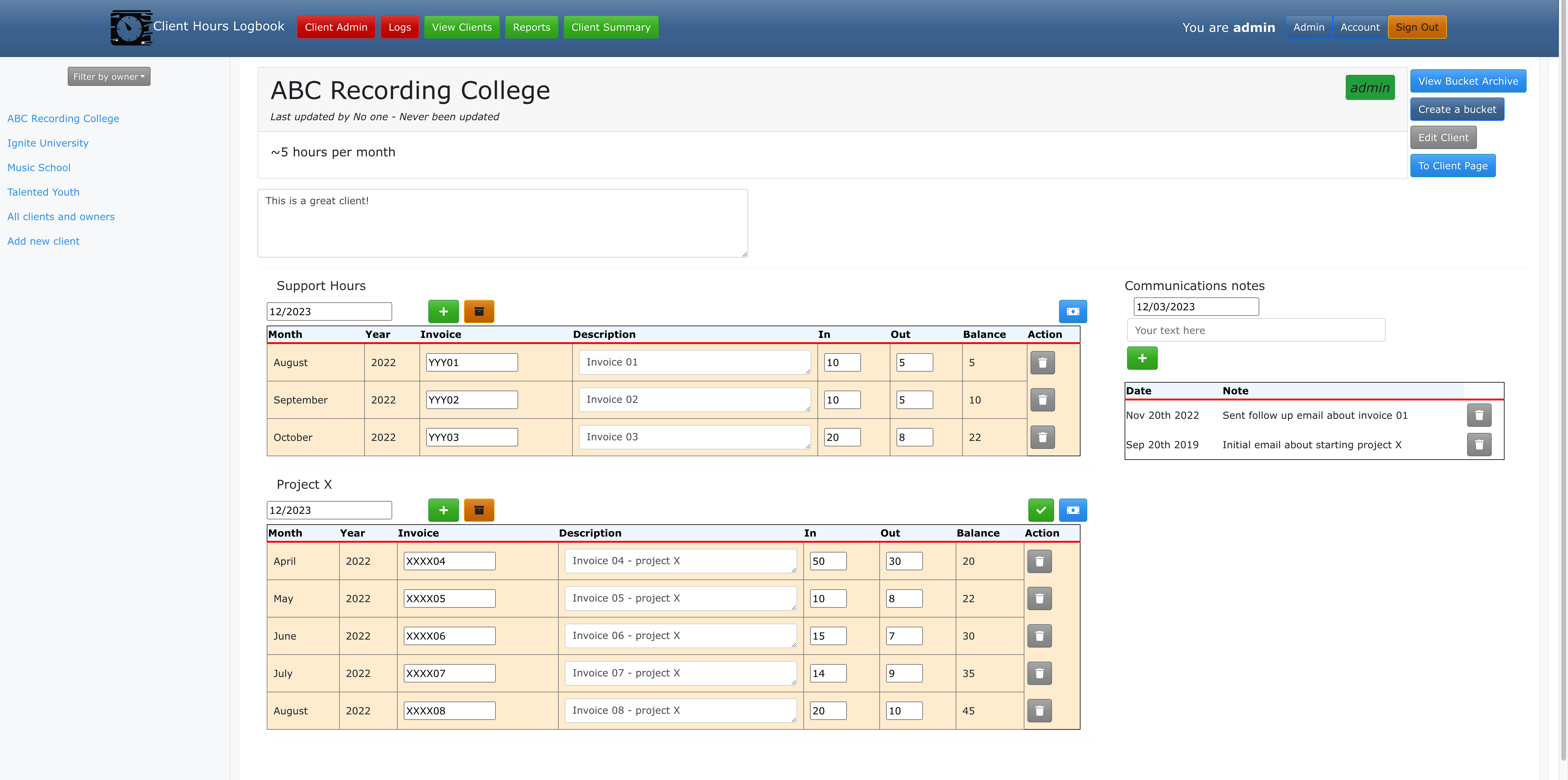Viewport: 1568px width, 780px height.
Task: Click the Support Hours date field
Action: click(329, 311)
